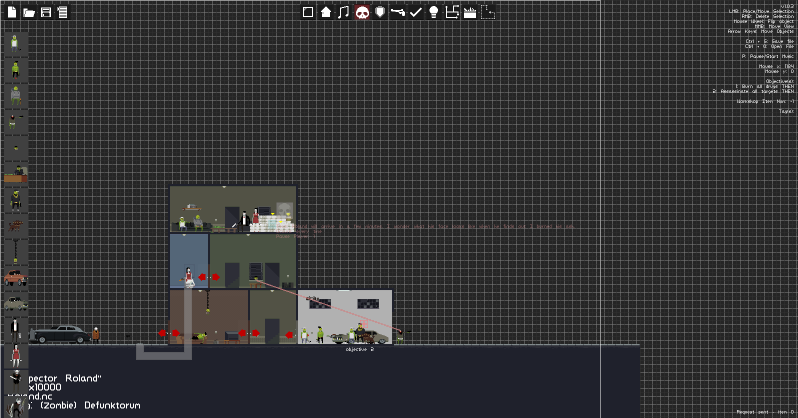Switch to the house building category

tap(326, 12)
